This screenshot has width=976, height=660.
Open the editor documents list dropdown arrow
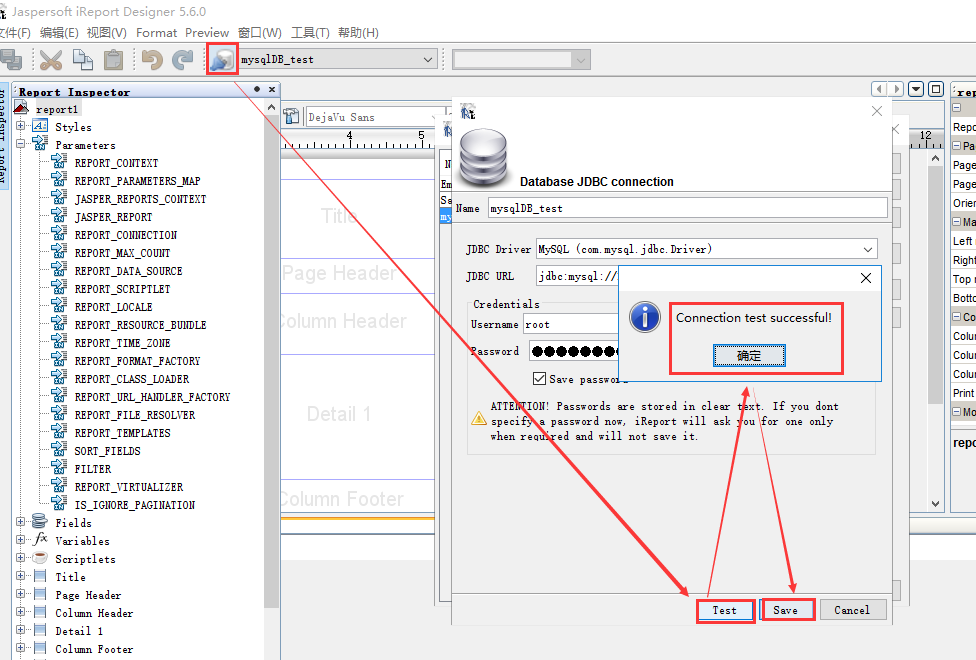coord(916,89)
